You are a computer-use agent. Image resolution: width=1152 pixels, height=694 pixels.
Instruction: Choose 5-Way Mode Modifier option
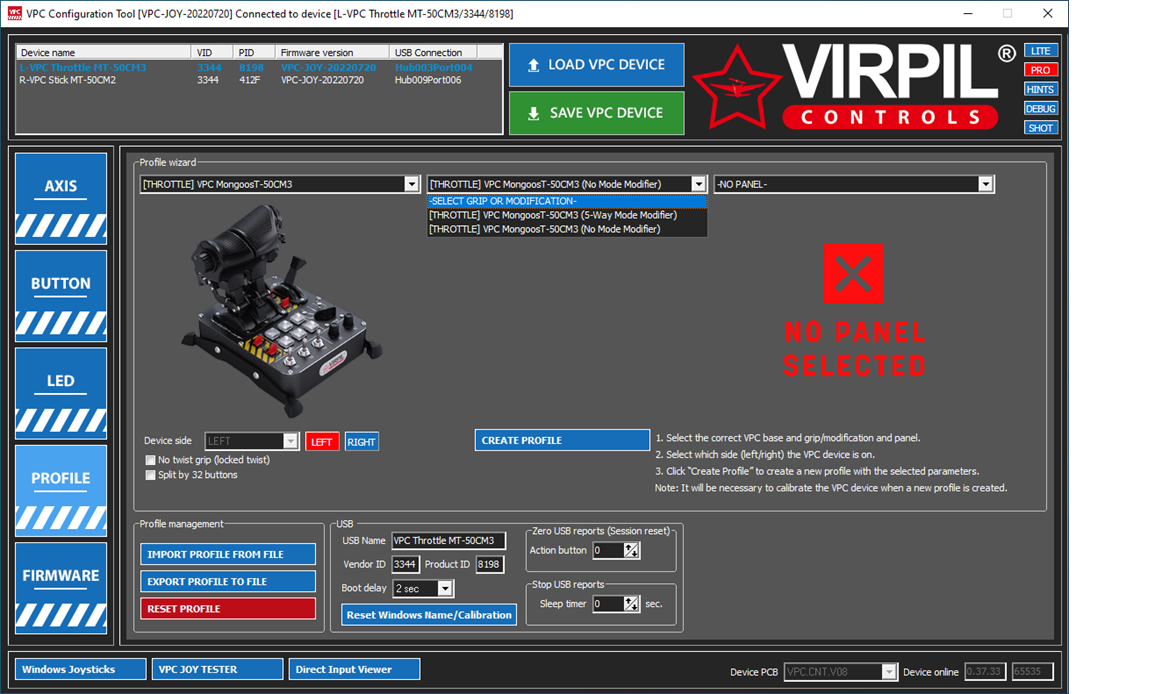pyautogui.click(x=567, y=215)
